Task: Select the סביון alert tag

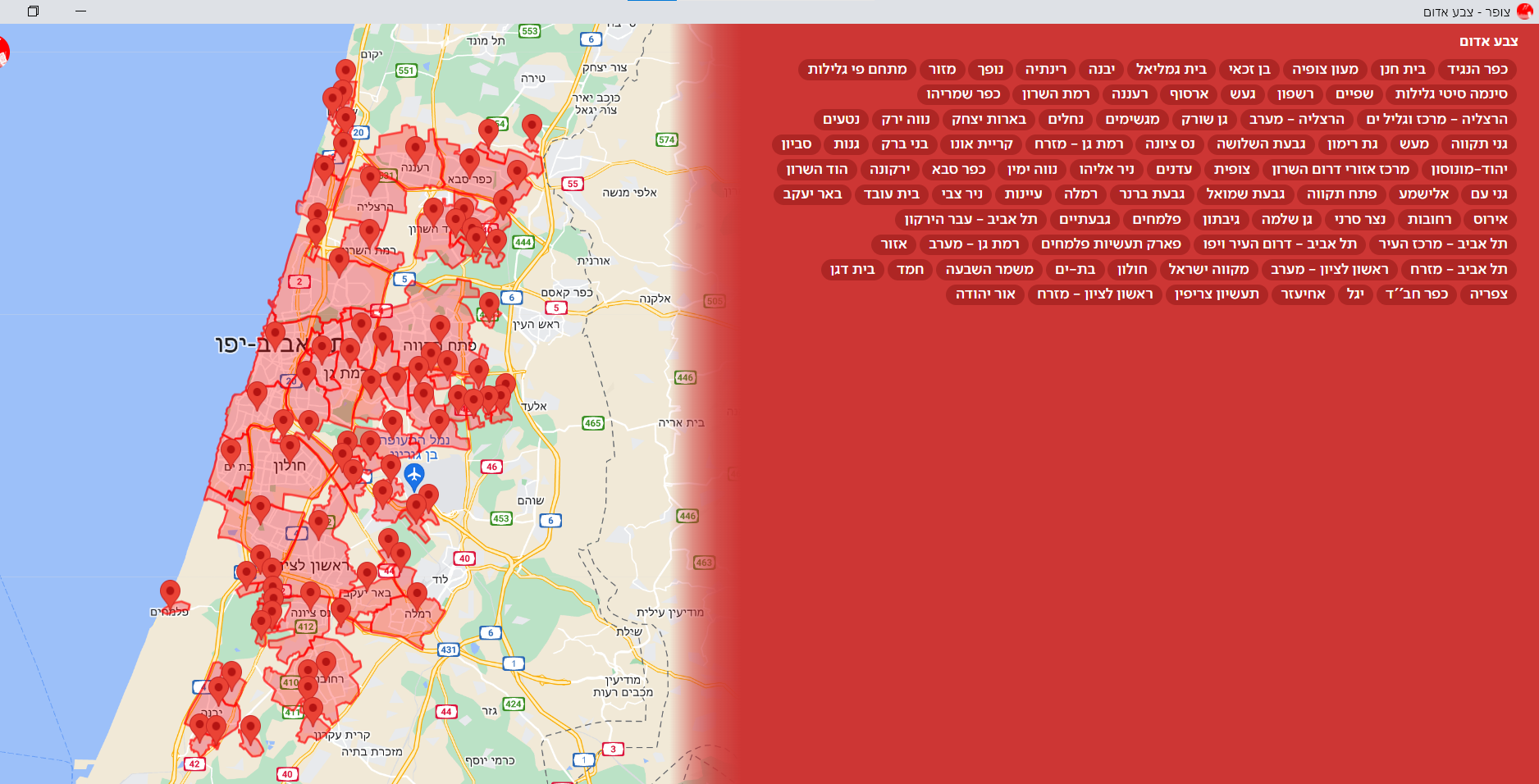Action: (797, 144)
